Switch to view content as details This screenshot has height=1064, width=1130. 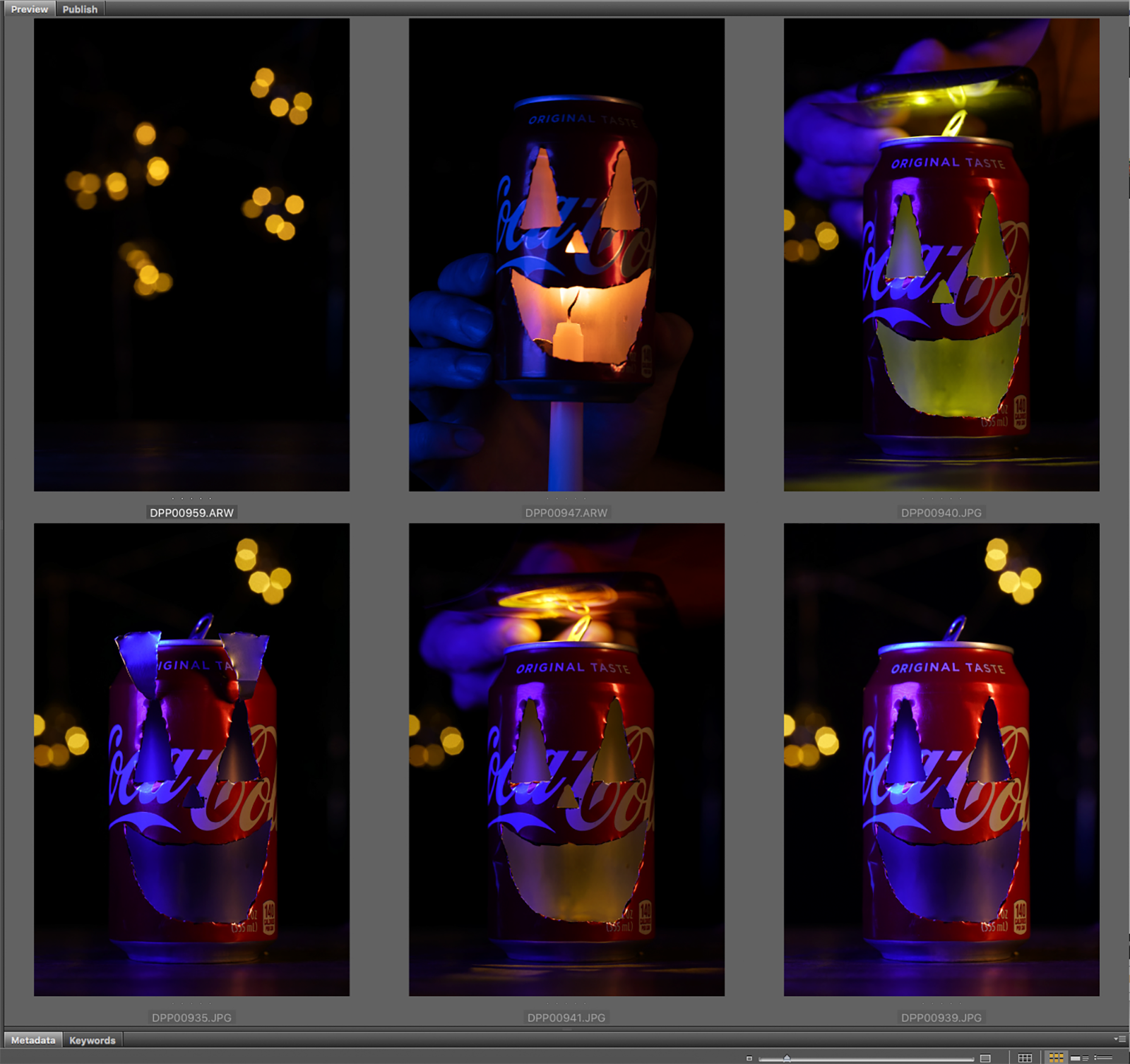[1080, 1058]
